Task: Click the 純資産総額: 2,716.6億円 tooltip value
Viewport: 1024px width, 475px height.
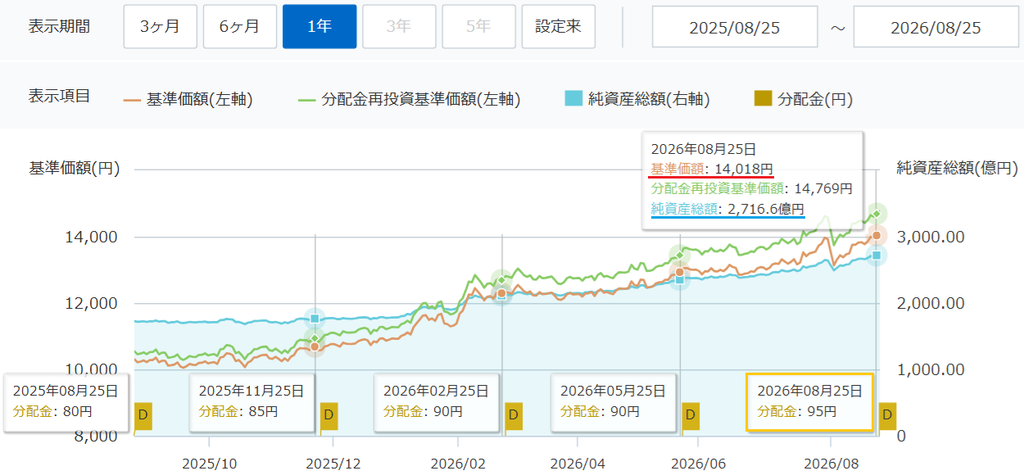Action: [728, 209]
